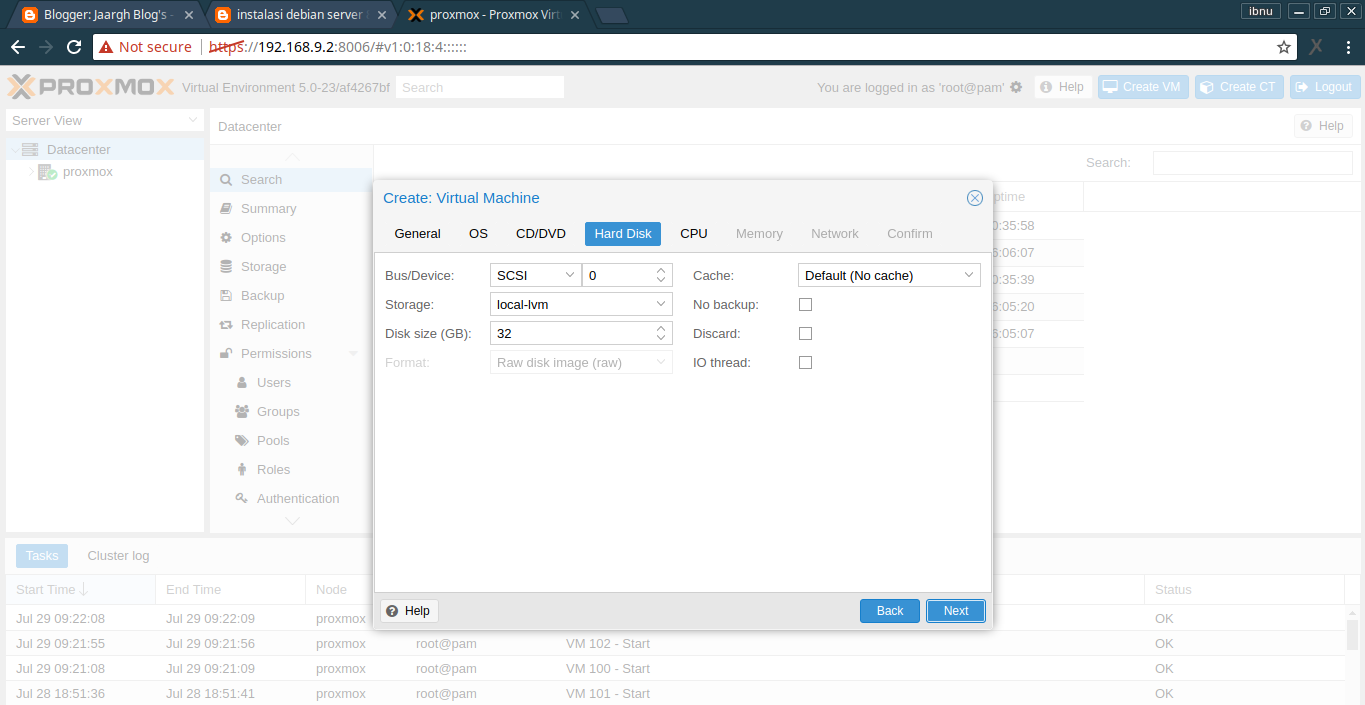The width and height of the screenshot is (1365, 705).
Task: Click the Create CT button
Action: [1238, 87]
